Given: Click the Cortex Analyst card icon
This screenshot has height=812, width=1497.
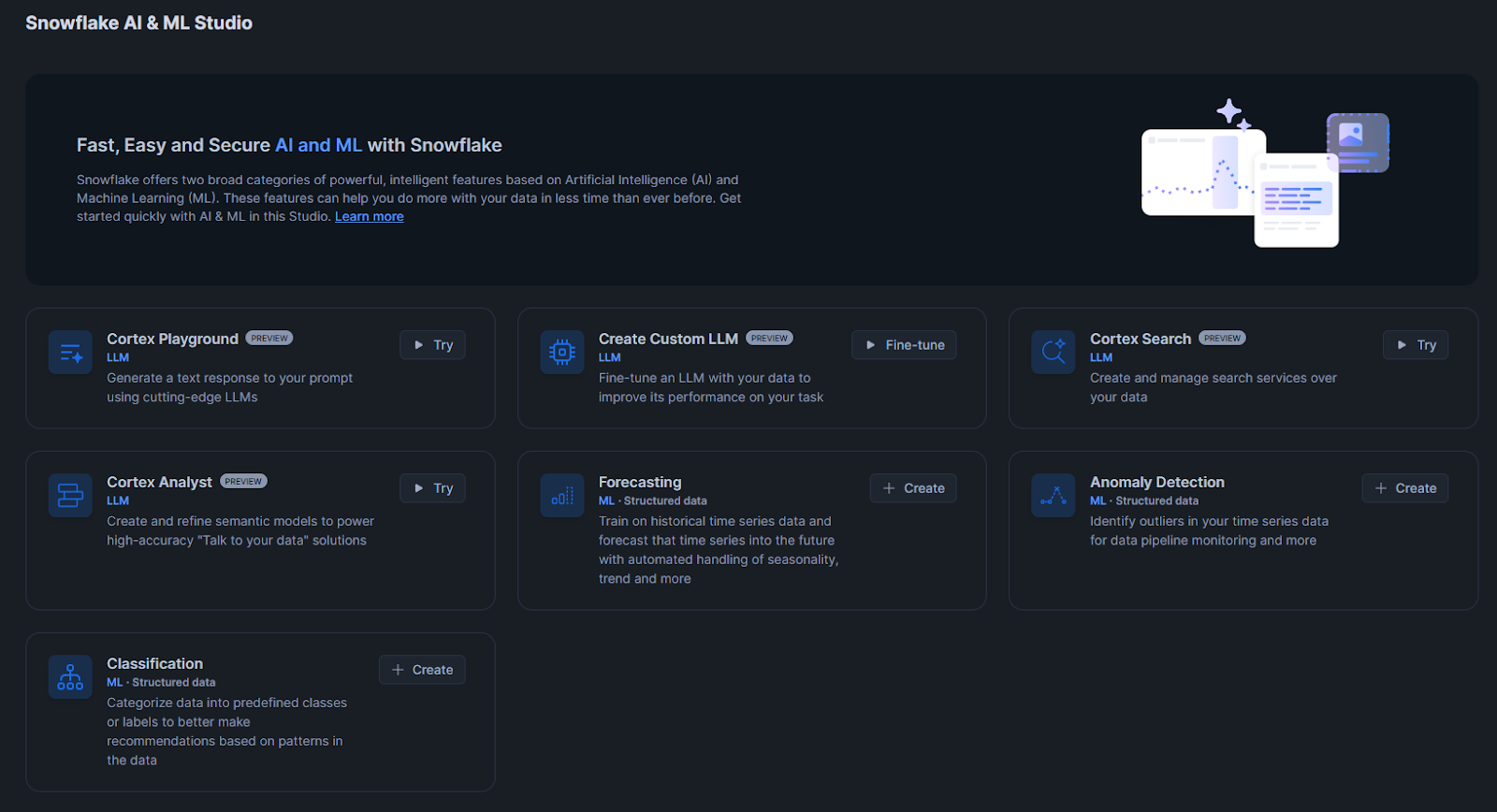Looking at the screenshot, I should click(70, 496).
